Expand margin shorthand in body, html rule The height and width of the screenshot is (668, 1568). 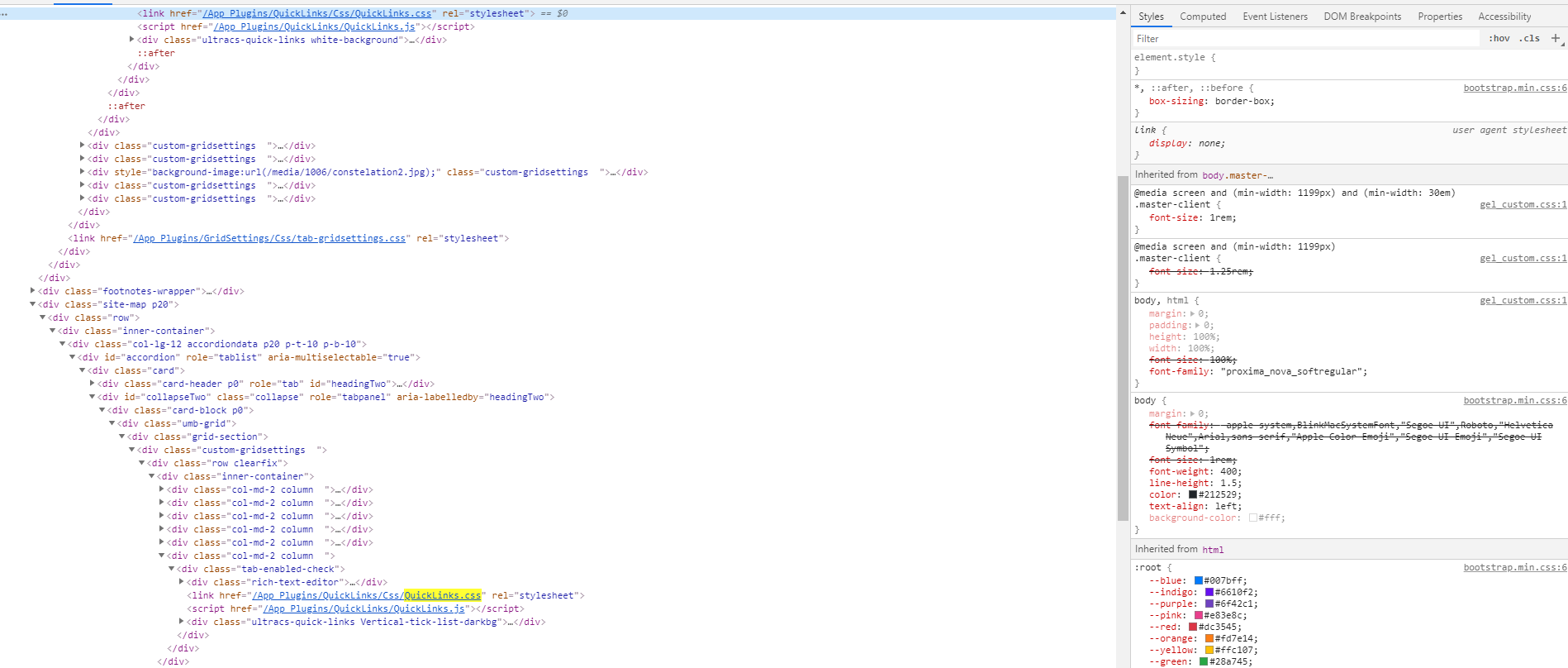tap(1191, 314)
